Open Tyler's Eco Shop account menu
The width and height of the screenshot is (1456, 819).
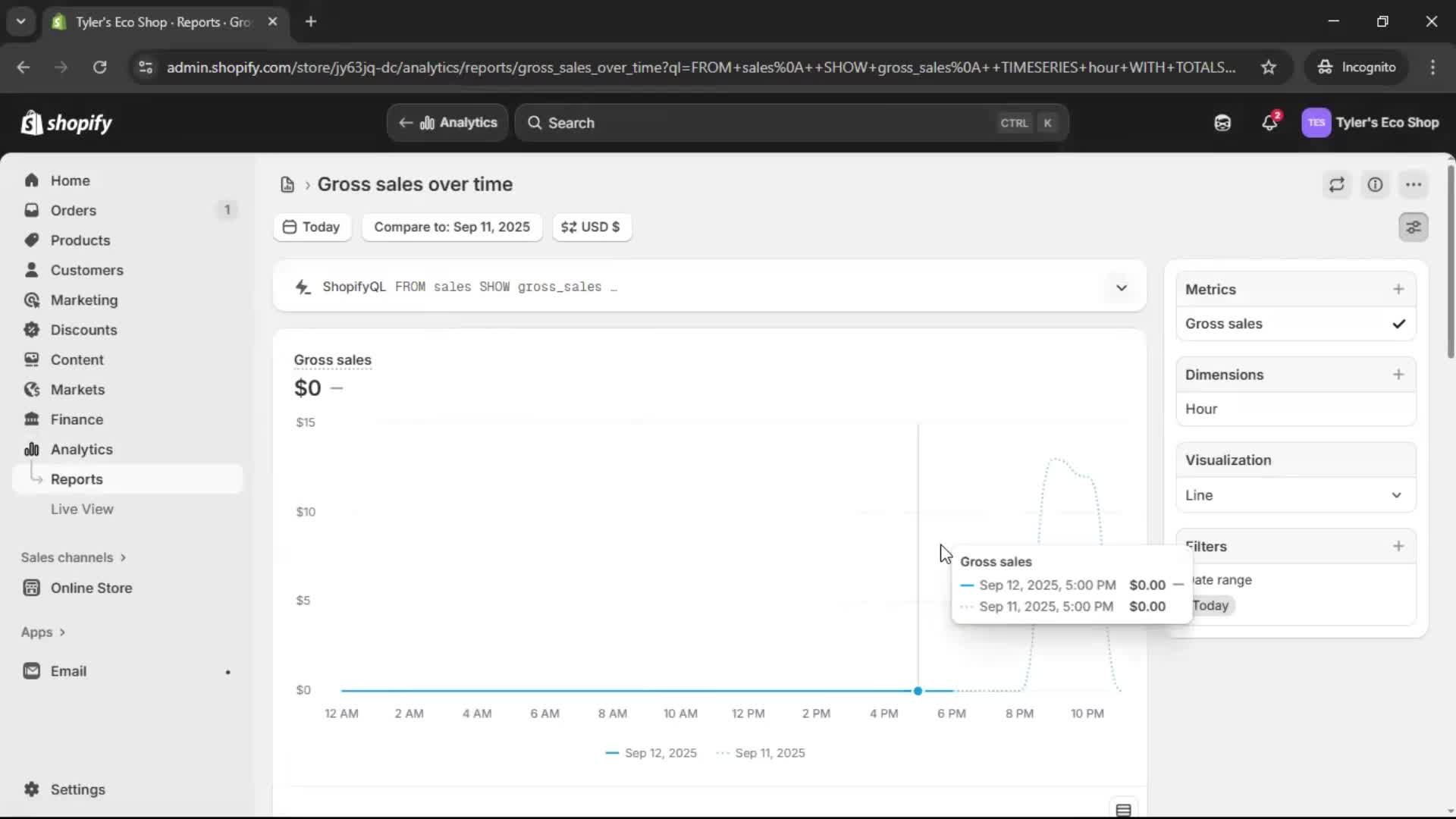[1371, 123]
